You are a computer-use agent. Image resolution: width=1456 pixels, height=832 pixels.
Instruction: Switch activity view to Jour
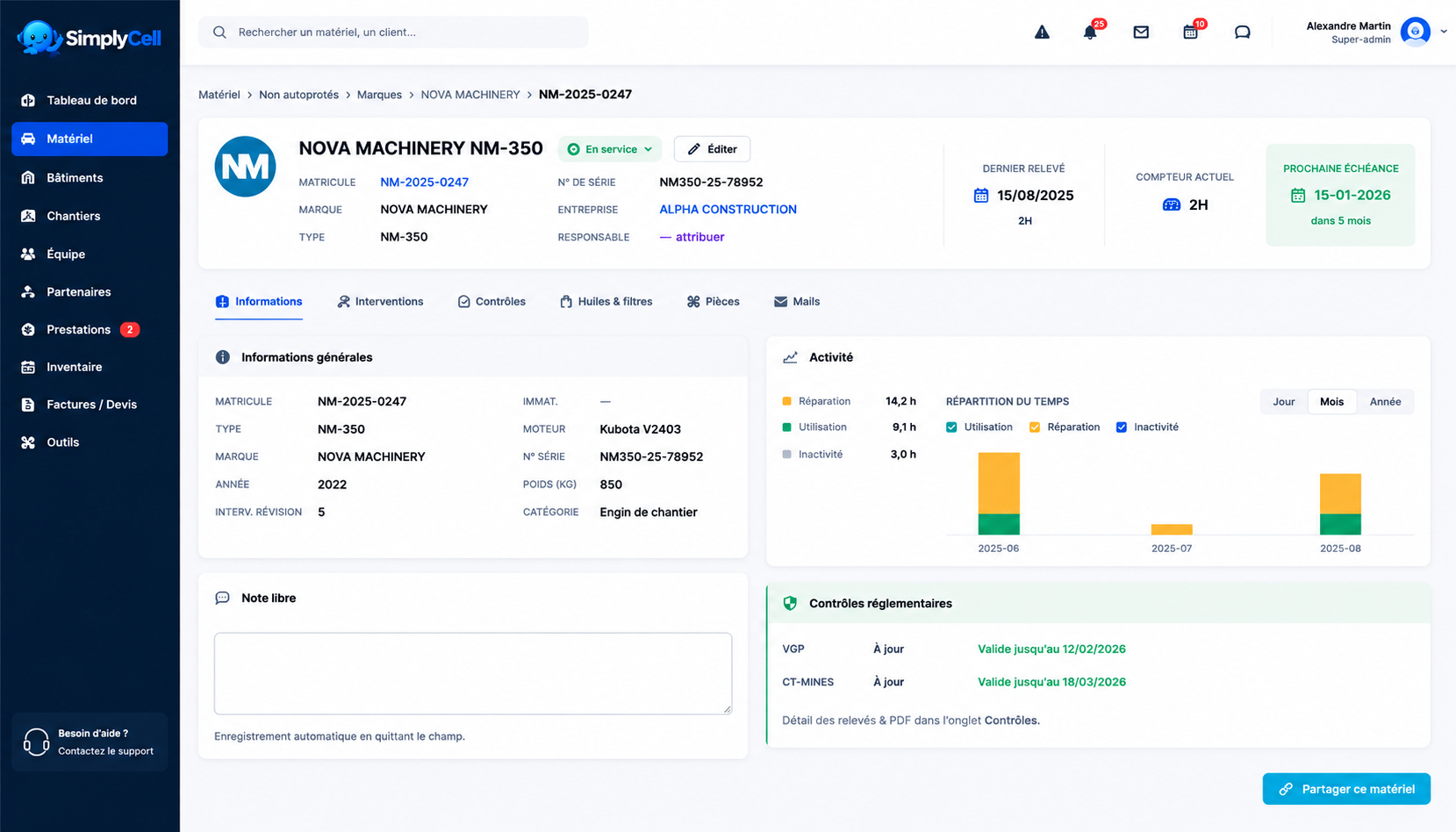(1284, 401)
